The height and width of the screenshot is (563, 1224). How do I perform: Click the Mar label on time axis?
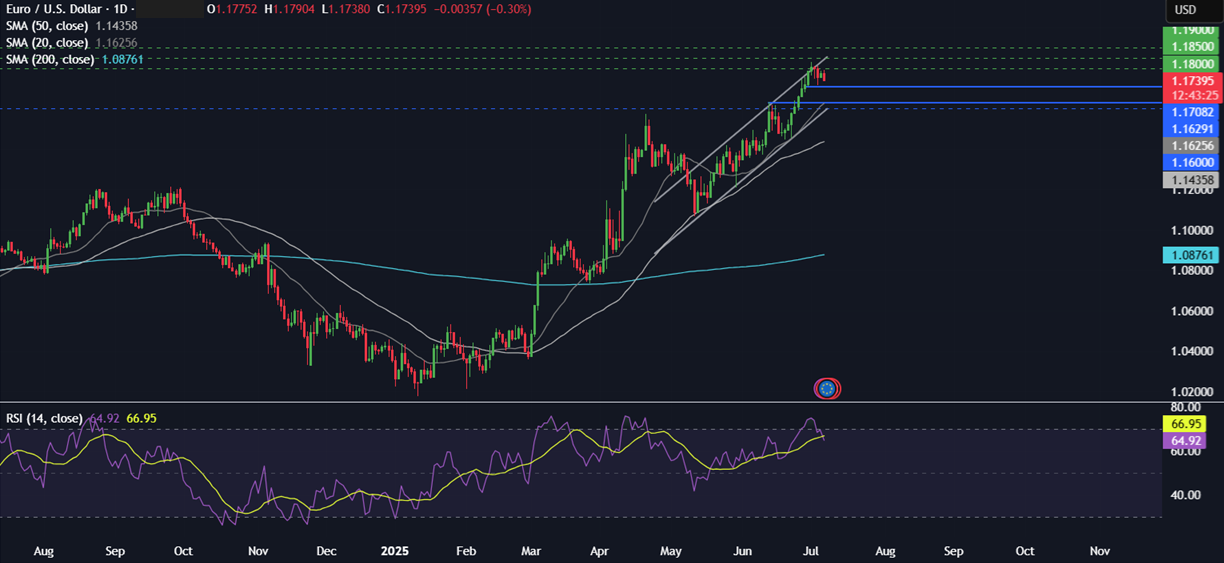click(531, 550)
